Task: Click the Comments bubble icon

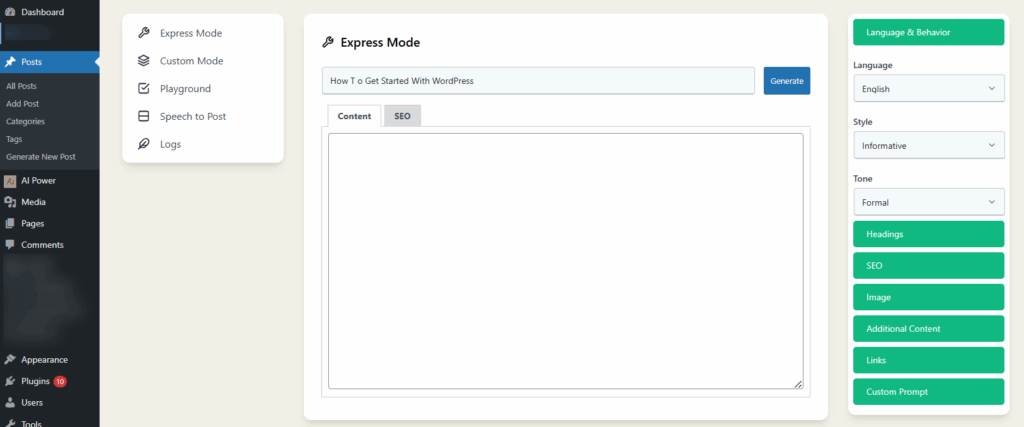Action: click(x=10, y=245)
